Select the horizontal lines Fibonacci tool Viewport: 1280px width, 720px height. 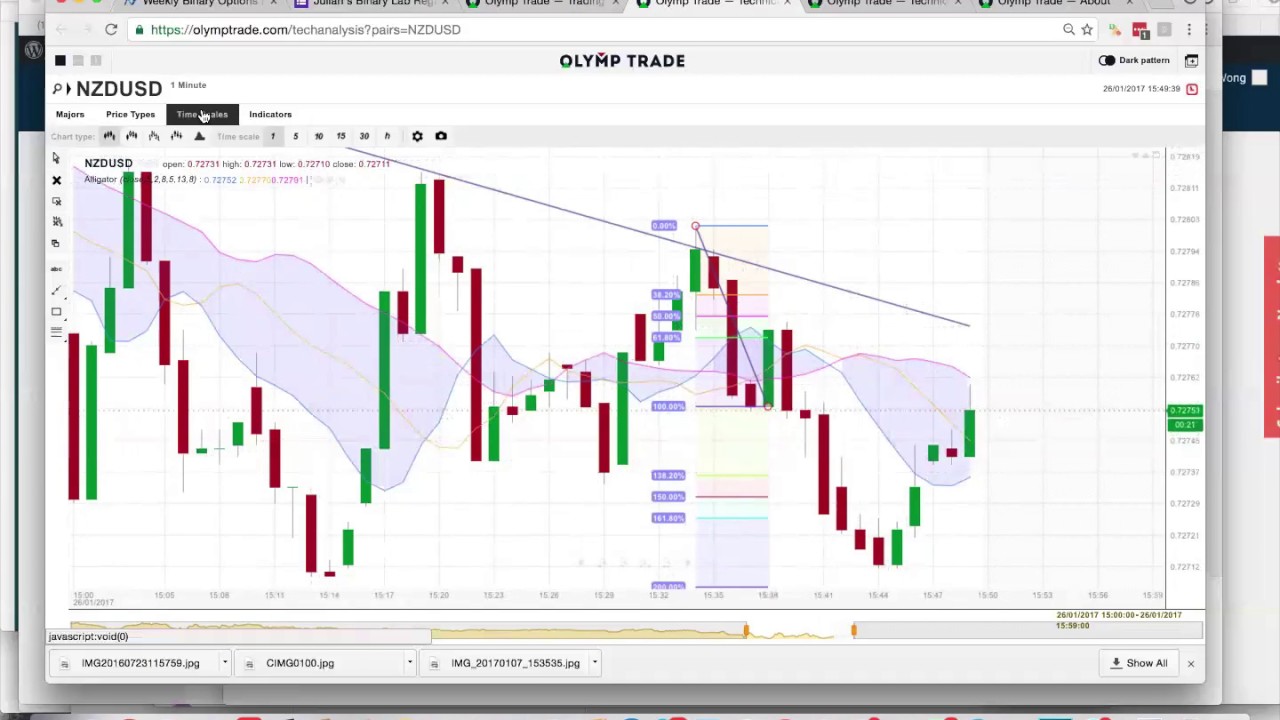click(56, 333)
